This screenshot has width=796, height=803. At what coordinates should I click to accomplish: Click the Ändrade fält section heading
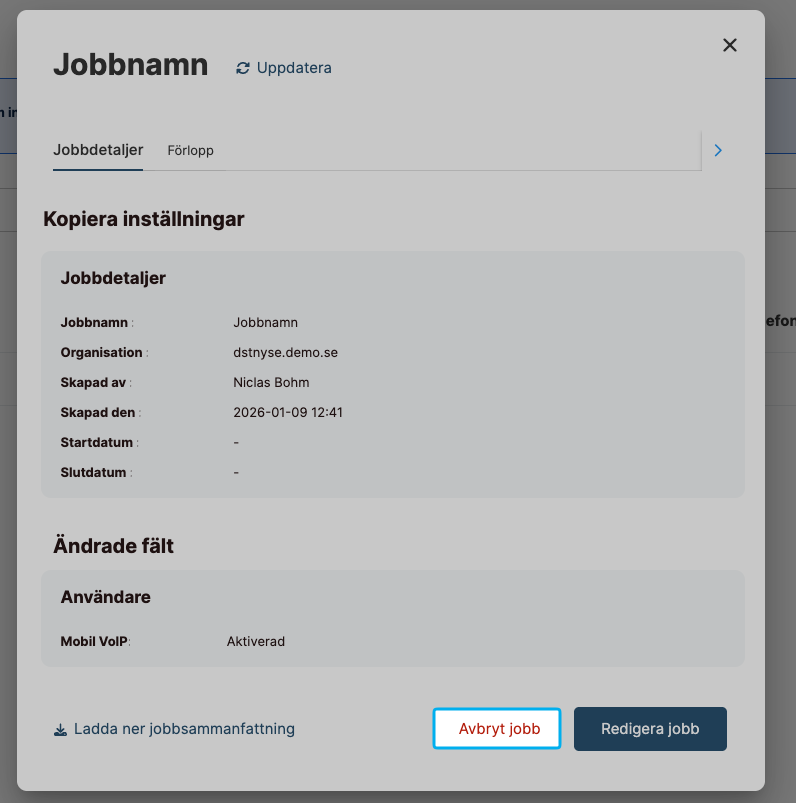[x=113, y=546]
